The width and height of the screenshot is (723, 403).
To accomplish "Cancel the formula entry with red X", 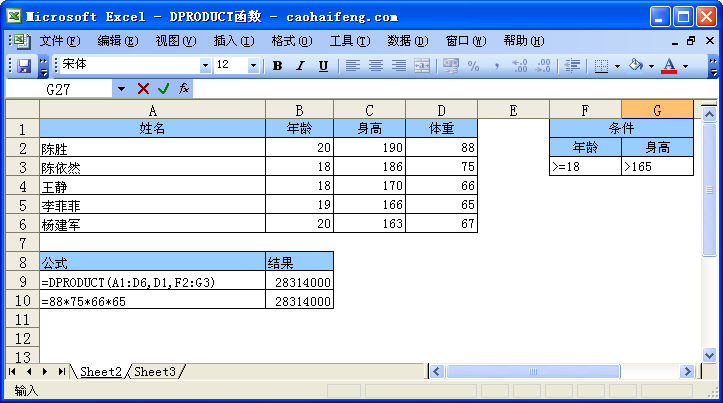I will click(x=144, y=89).
